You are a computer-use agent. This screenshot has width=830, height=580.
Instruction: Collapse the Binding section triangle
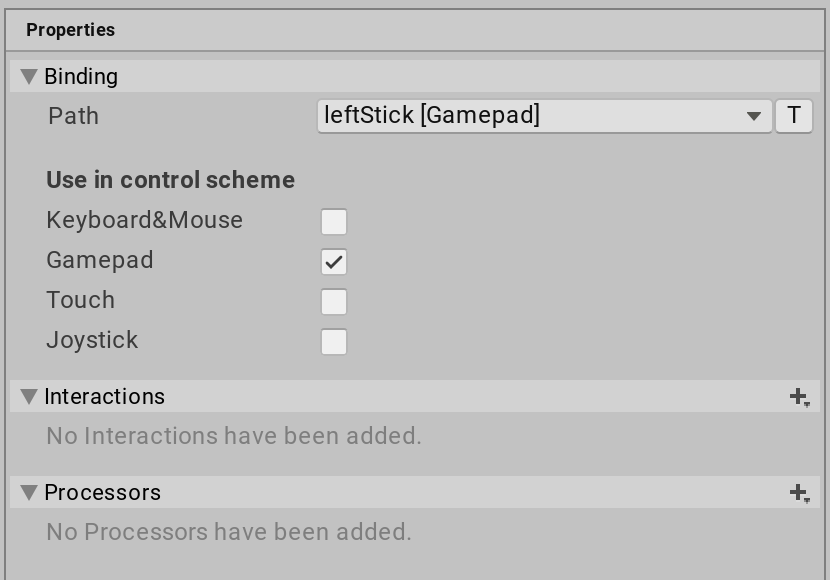pos(28,77)
